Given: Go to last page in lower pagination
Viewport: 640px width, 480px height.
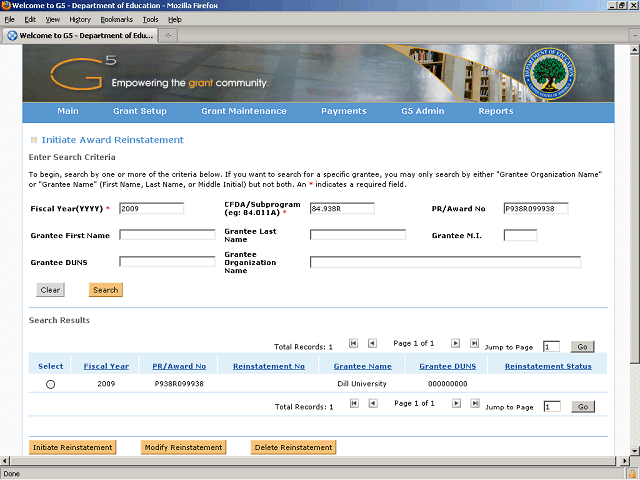Looking at the screenshot, I should 475,403.
